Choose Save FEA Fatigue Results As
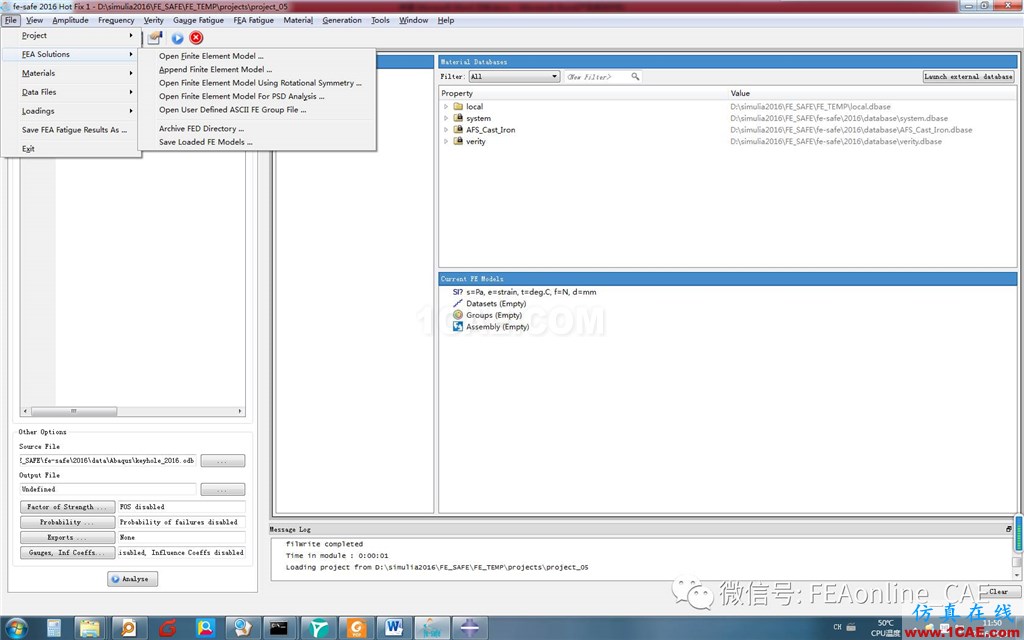This screenshot has height=640, width=1024. tap(72, 130)
